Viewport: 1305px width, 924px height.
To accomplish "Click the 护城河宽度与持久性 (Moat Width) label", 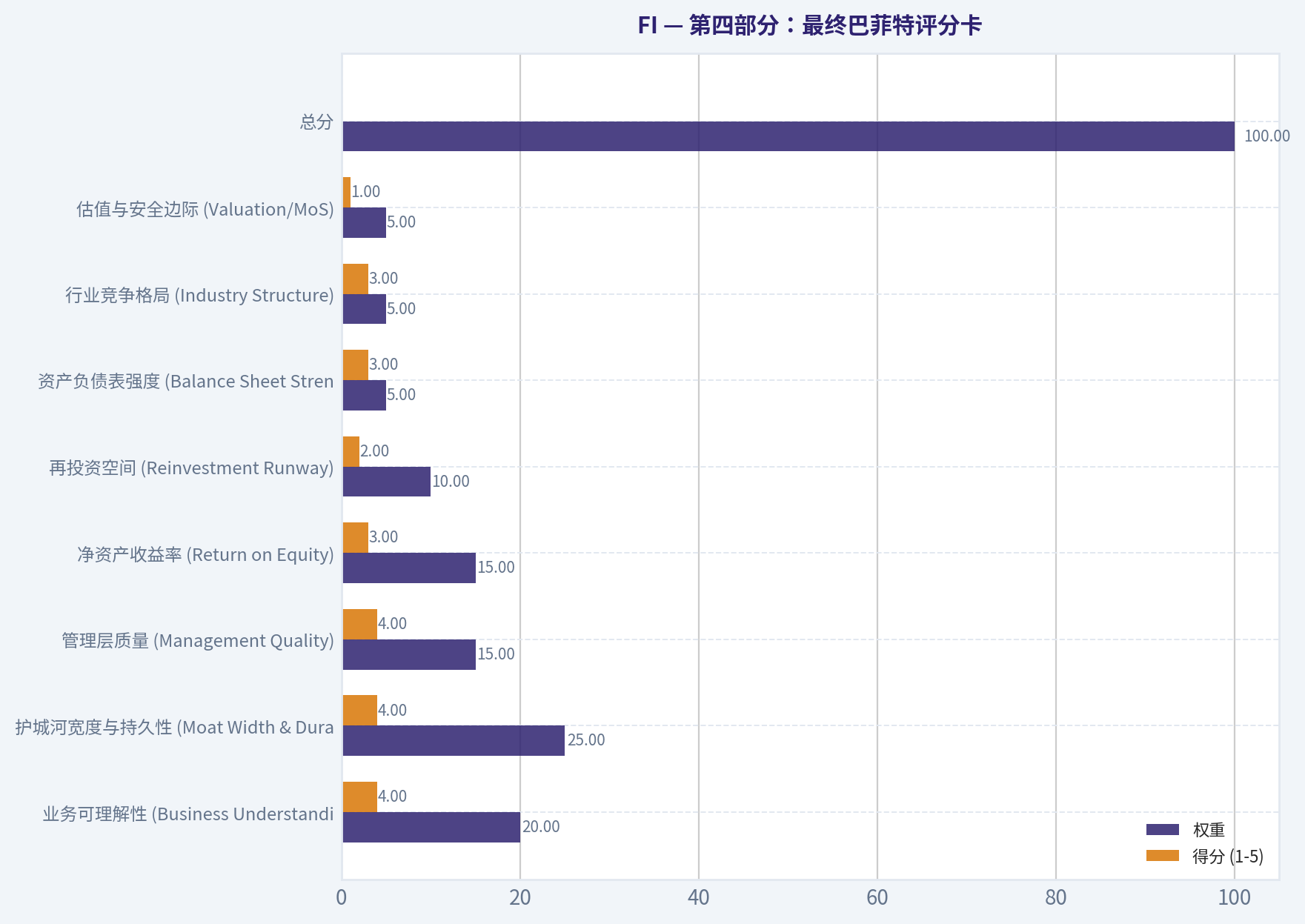I will click(x=175, y=727).
